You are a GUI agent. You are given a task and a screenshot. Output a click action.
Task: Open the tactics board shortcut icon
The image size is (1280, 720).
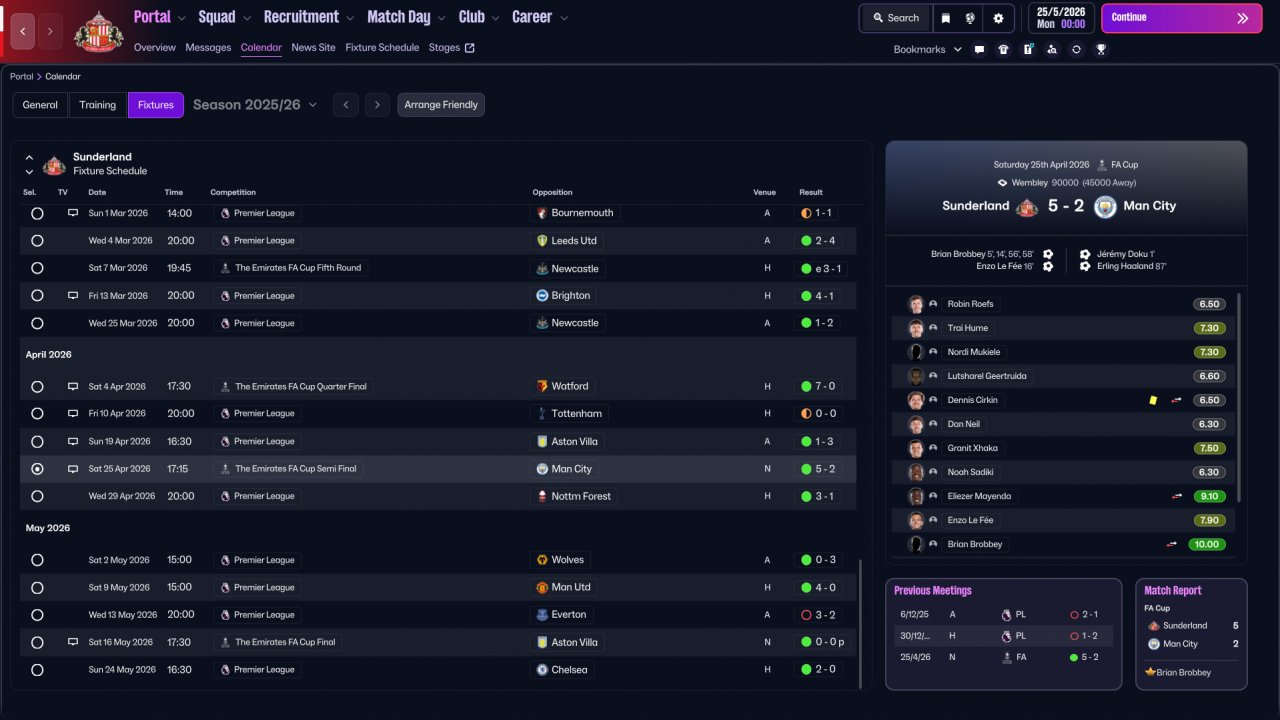[1028, 49]
